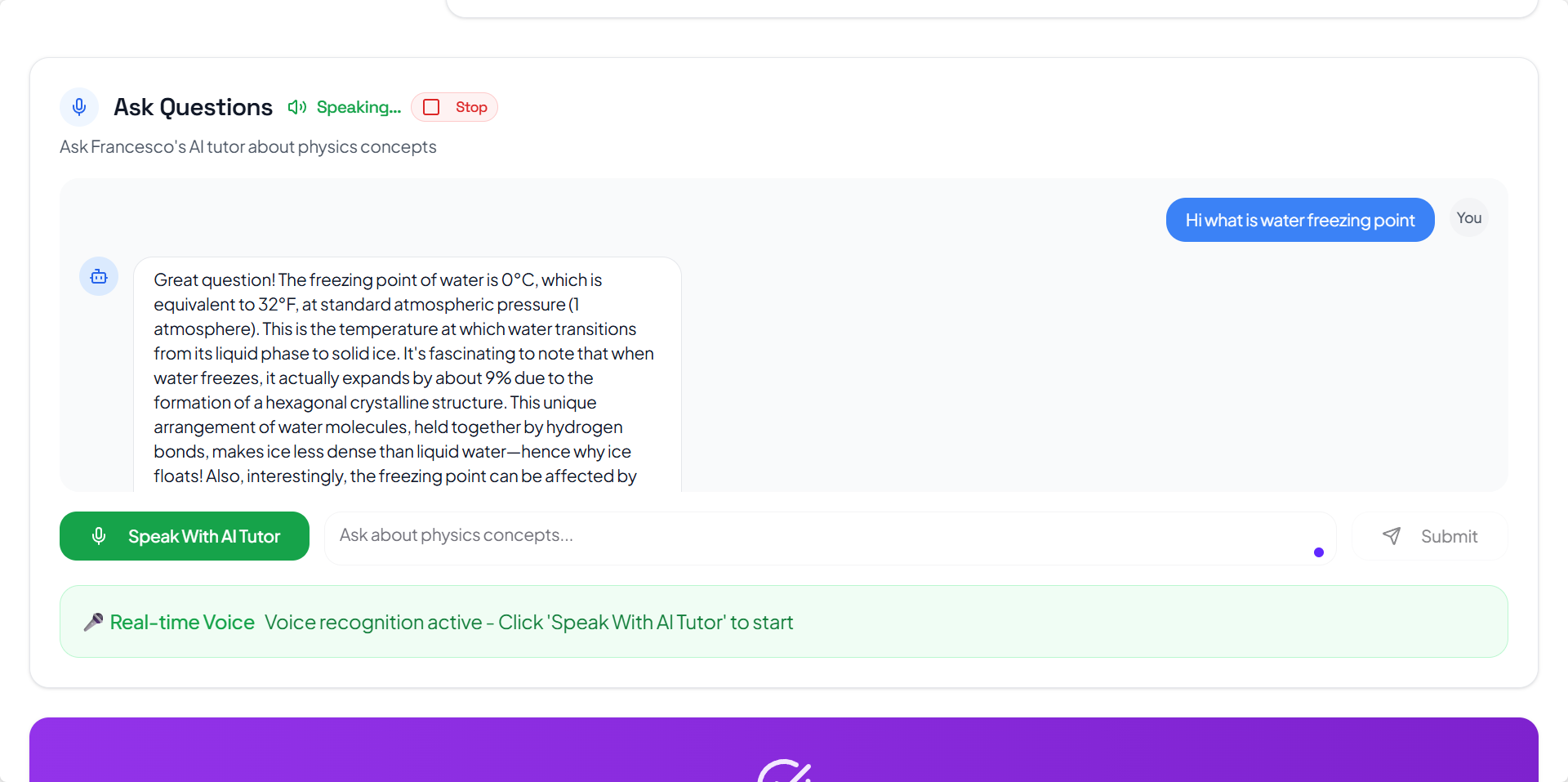Viewport: 1568px width, 782px height.
Task: Click the red square stop icon
Action: (x=431, y=107)
